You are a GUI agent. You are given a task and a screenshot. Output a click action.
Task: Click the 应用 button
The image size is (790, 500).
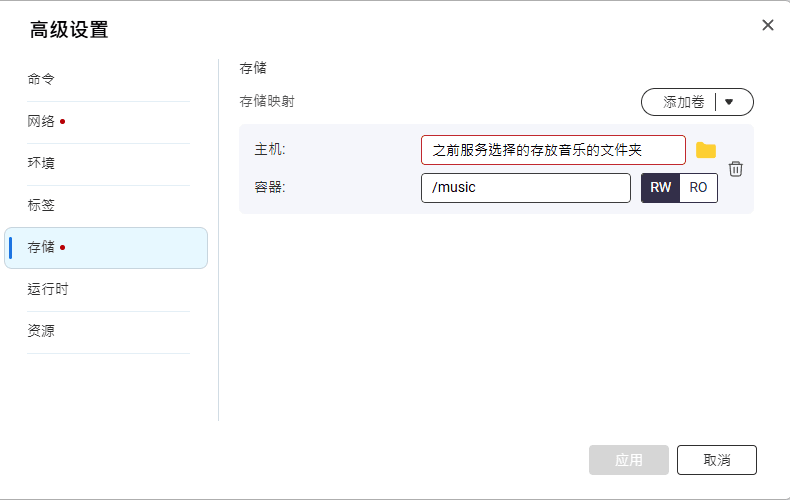tap(629, 460)
